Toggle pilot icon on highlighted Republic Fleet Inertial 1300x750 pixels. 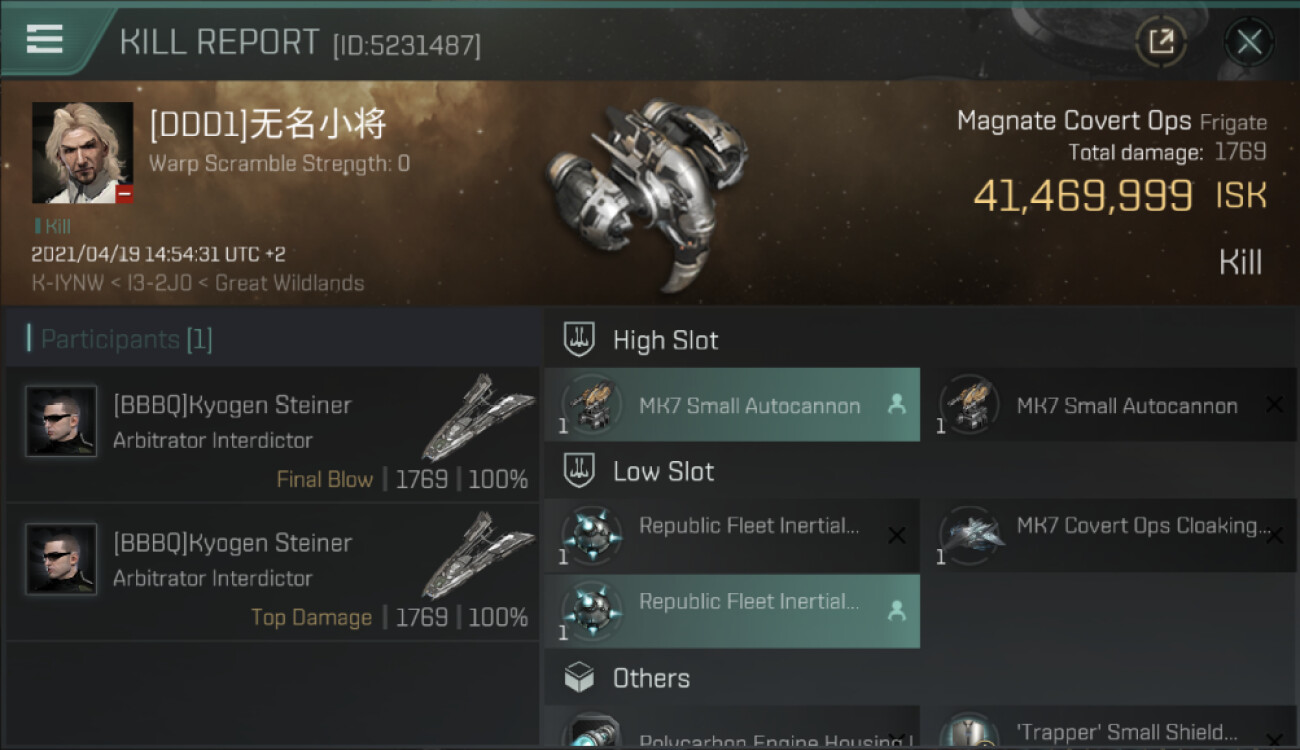(897, 611)
